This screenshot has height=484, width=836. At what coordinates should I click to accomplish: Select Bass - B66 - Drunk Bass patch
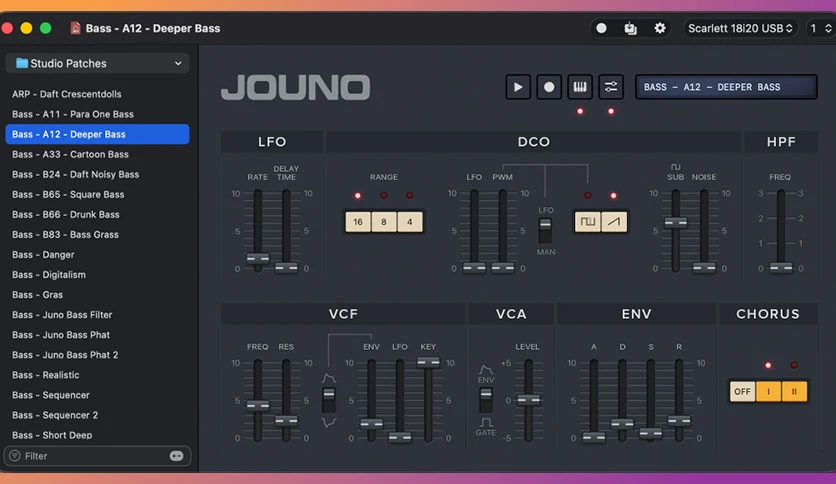pos(98,215)
